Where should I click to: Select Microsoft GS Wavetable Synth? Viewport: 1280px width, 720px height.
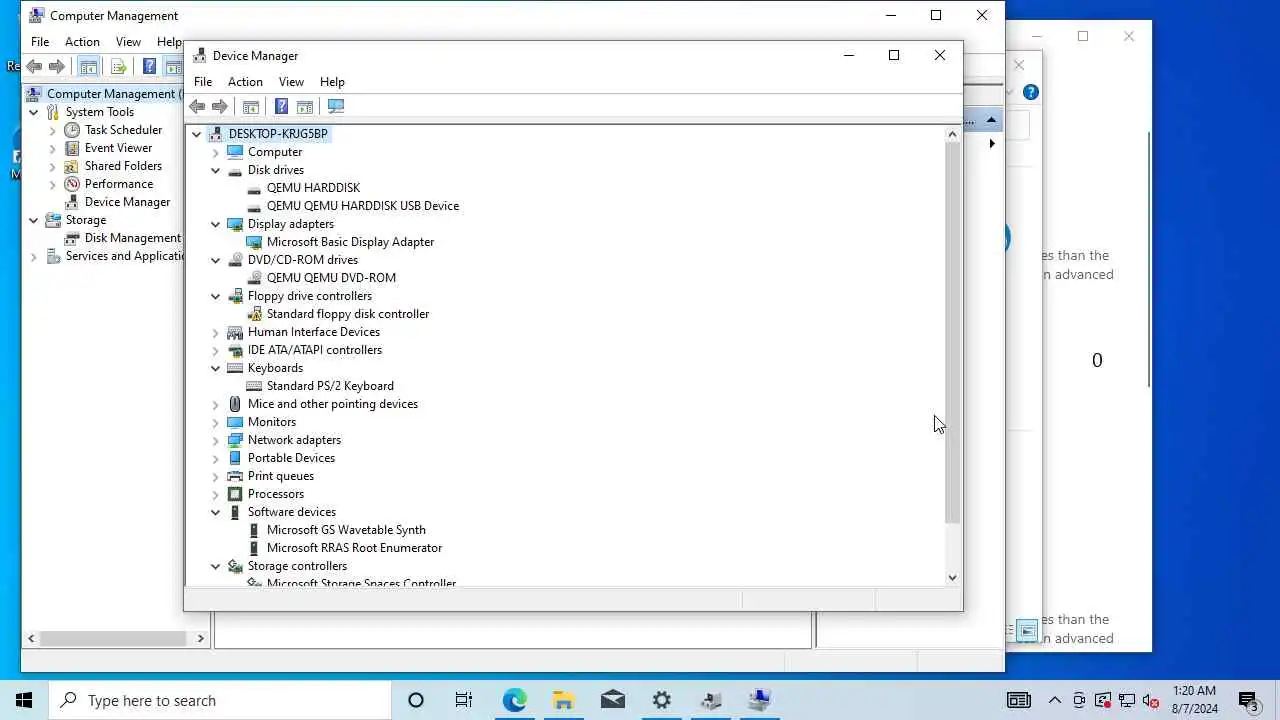[x=346, y=530]
